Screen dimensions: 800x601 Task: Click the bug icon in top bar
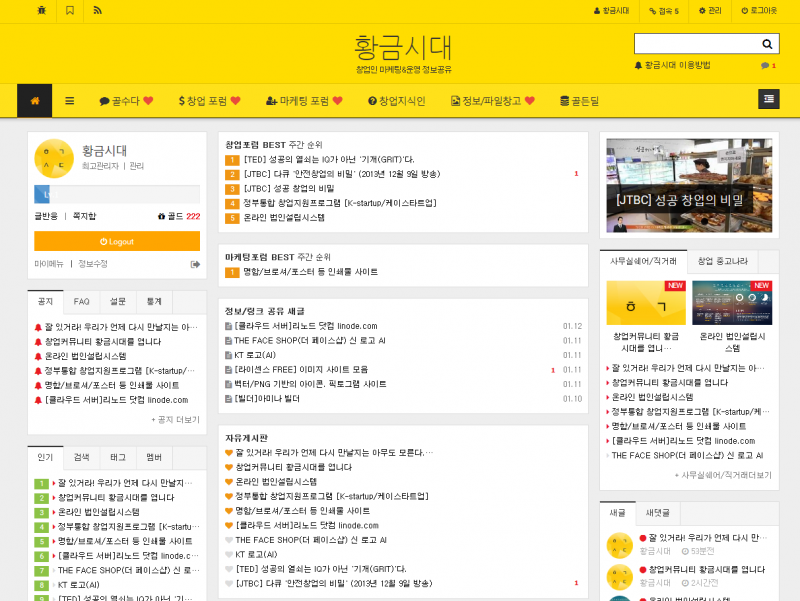coord(41,10)
